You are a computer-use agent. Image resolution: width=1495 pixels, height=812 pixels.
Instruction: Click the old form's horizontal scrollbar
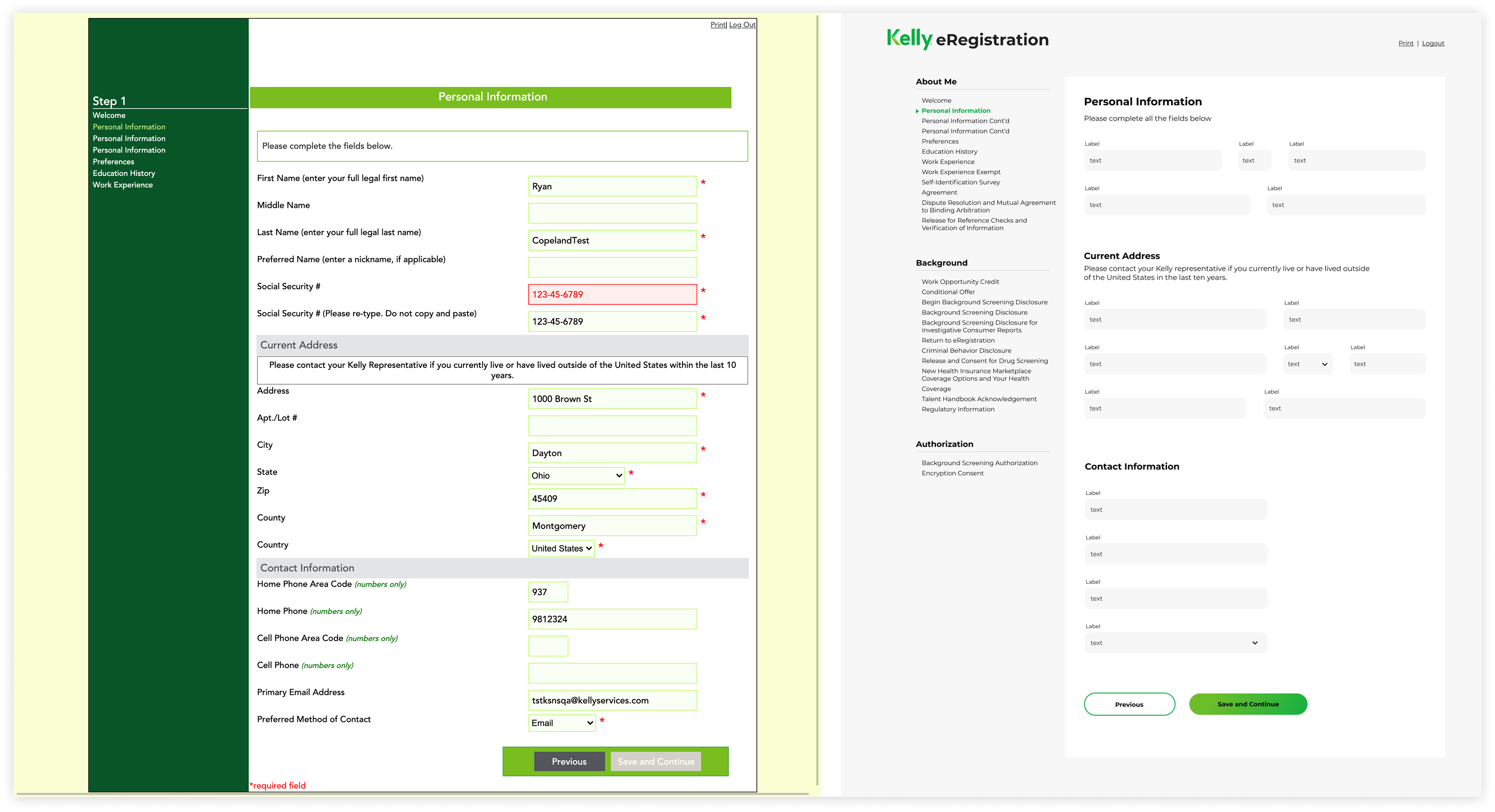click(x=412, y=794)
